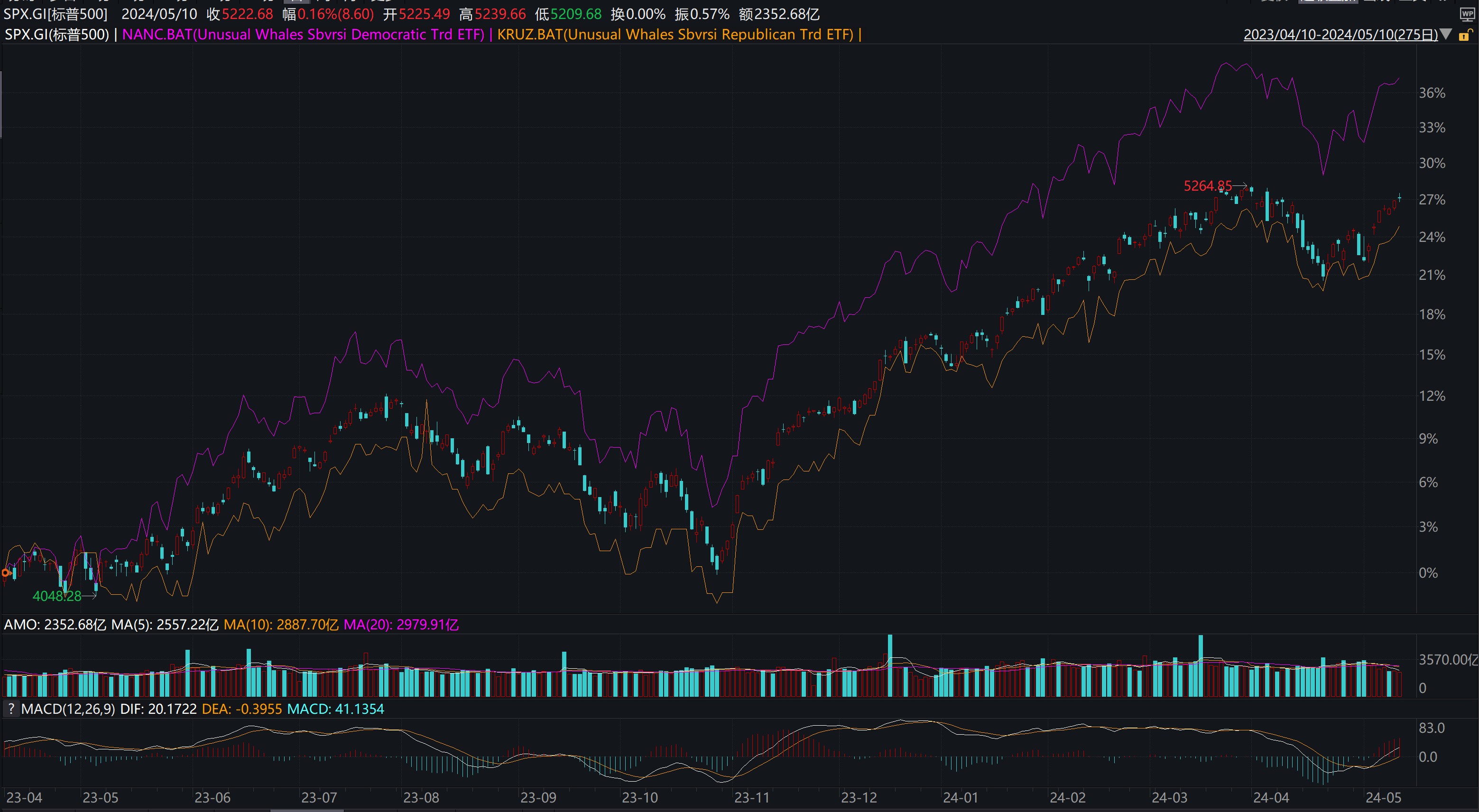The image size is (1479, 812).
Task: Toggle the orange padlock icon
Action: point(1464,36)
